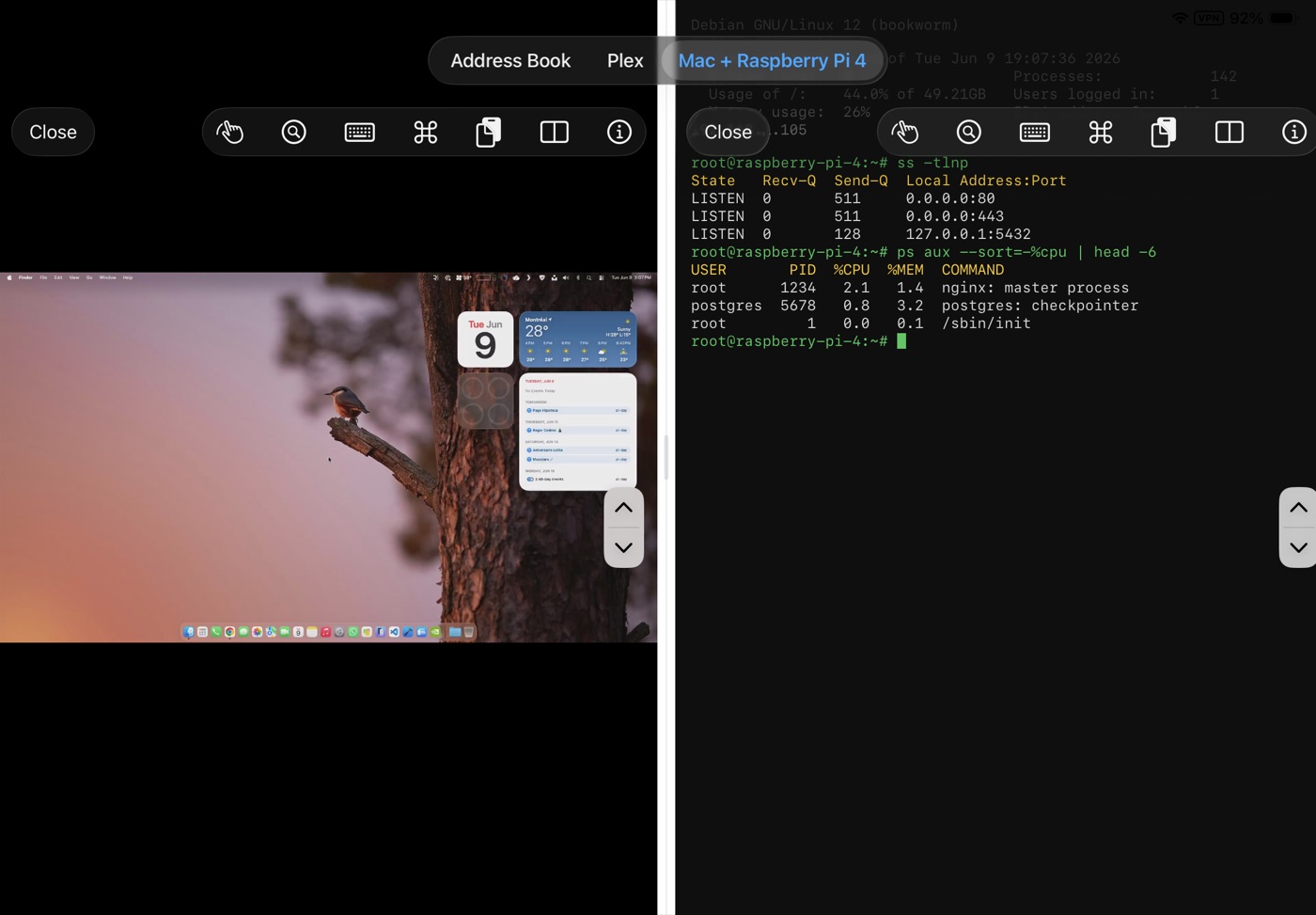Open clipboard icon in right toolbar
The image size is (1316, 915).
click(1164, 132)
